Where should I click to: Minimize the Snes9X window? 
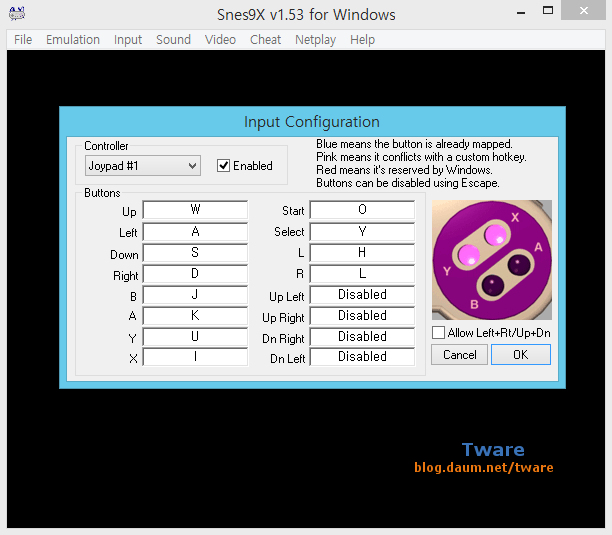click(521, 12)
